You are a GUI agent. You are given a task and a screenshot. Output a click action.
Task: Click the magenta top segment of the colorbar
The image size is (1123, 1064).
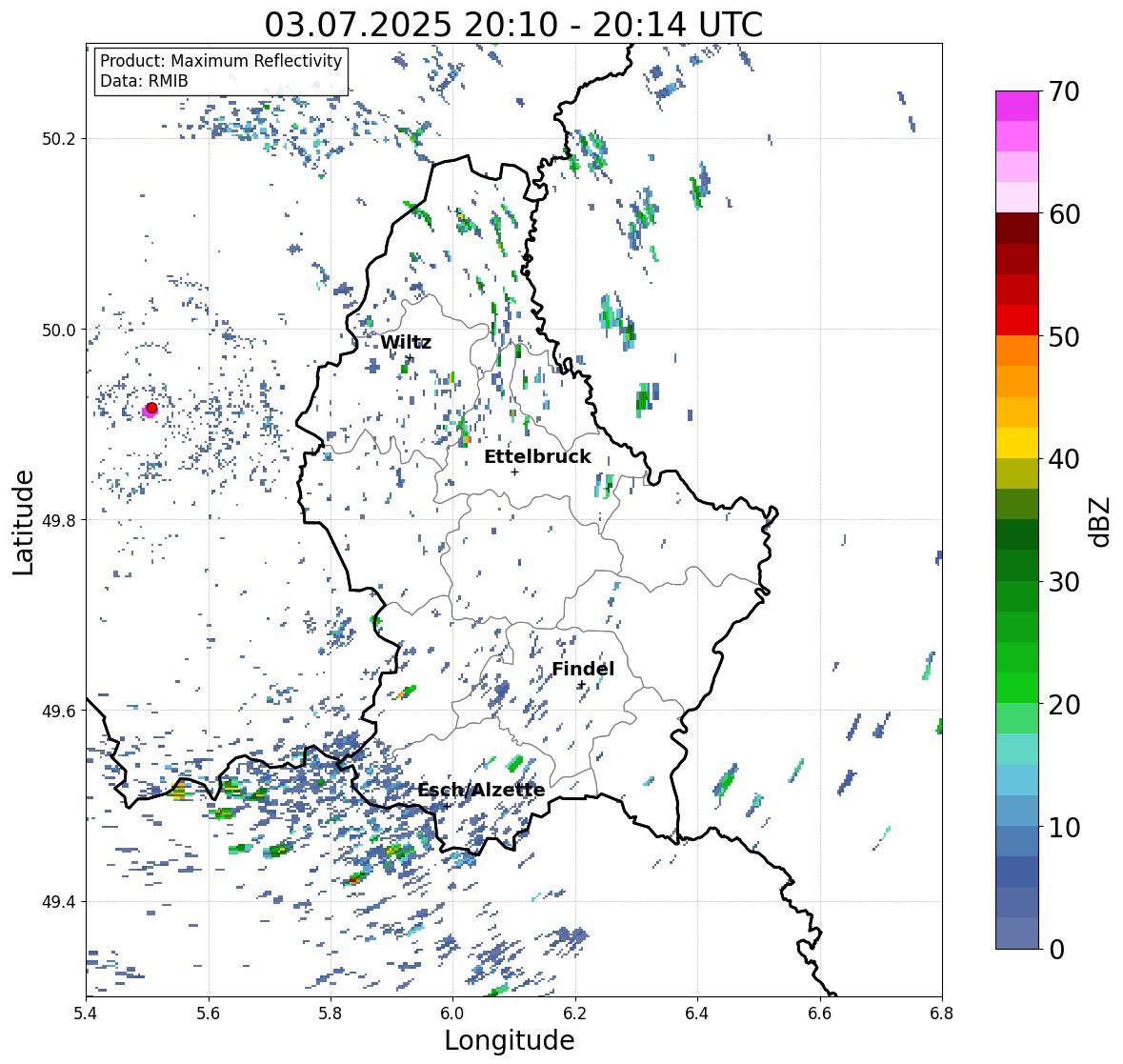tap(1017, 106)
